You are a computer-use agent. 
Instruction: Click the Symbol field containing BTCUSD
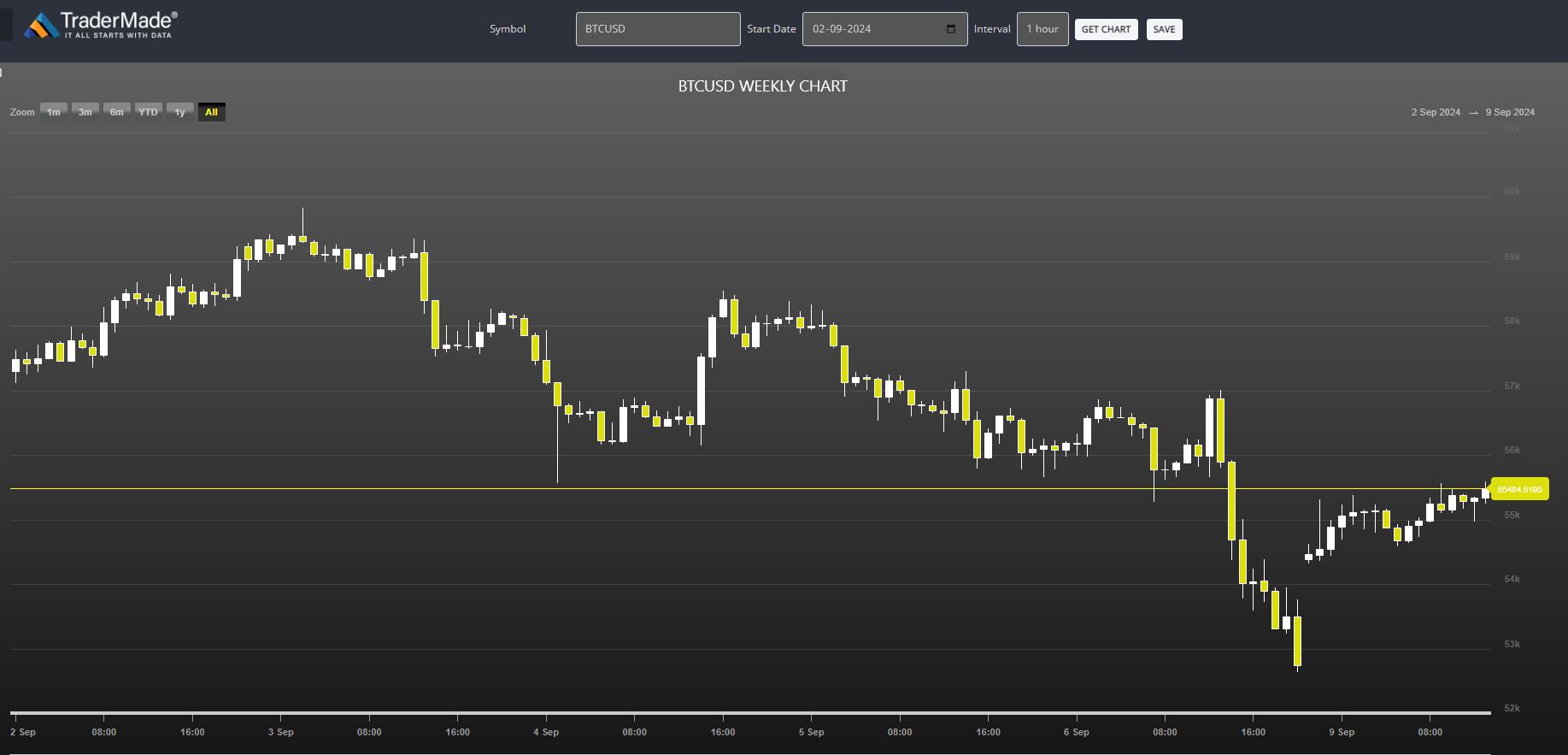pyautogui.click(x=658, y=29)
